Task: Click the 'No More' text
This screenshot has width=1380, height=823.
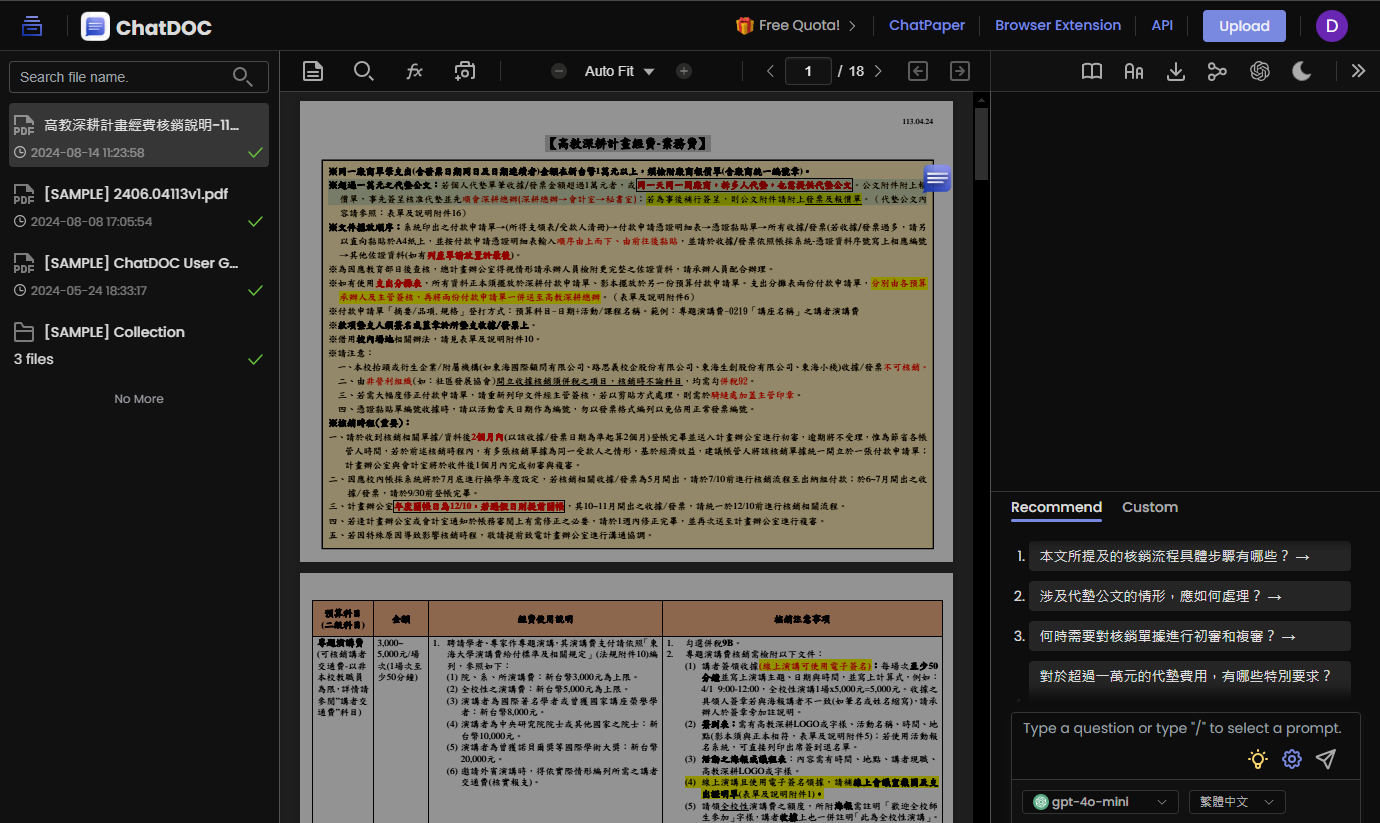Action: [139, 399]
